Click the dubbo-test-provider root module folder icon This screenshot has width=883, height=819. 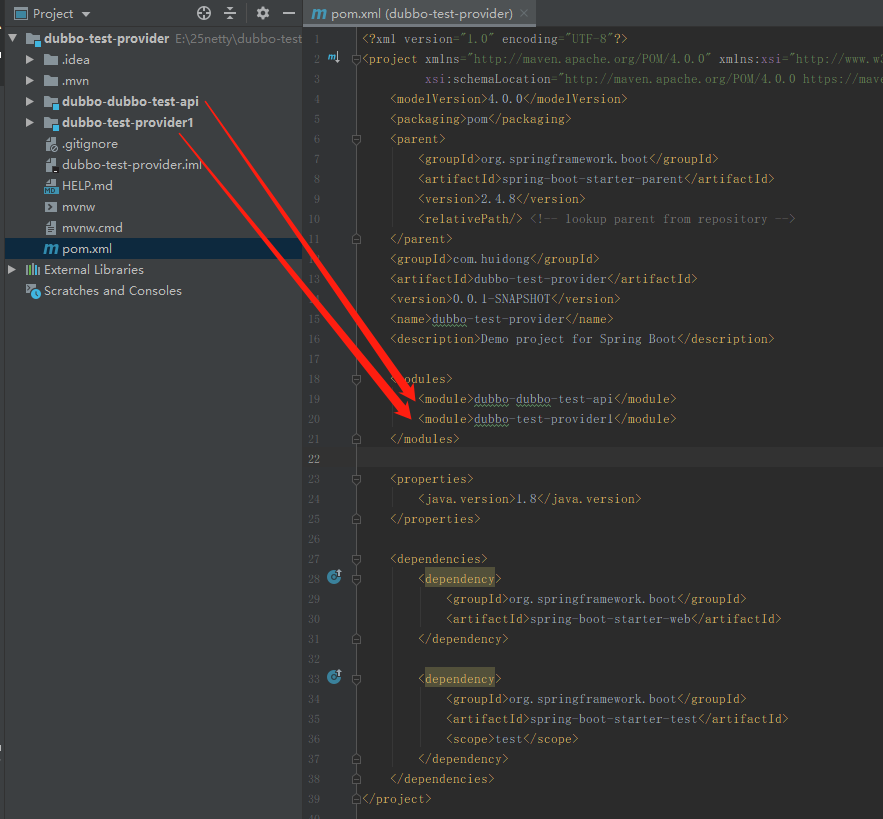[x=33, y=39]
